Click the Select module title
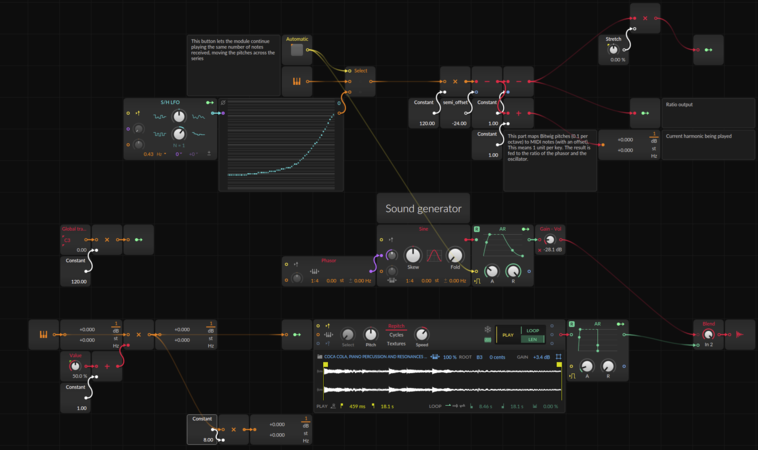Viewport: 758px width, 450px height. pyautogui.click(x=360, y=71)
